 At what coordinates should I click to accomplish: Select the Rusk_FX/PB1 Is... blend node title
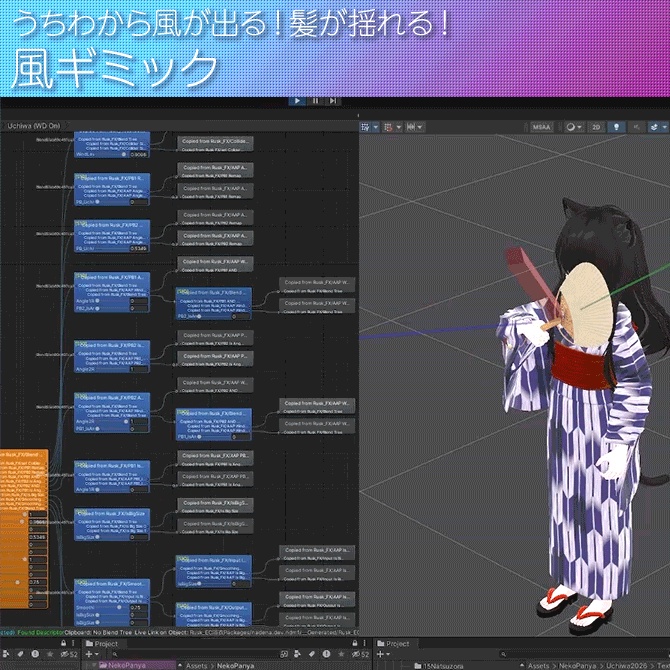coord(112,465)
